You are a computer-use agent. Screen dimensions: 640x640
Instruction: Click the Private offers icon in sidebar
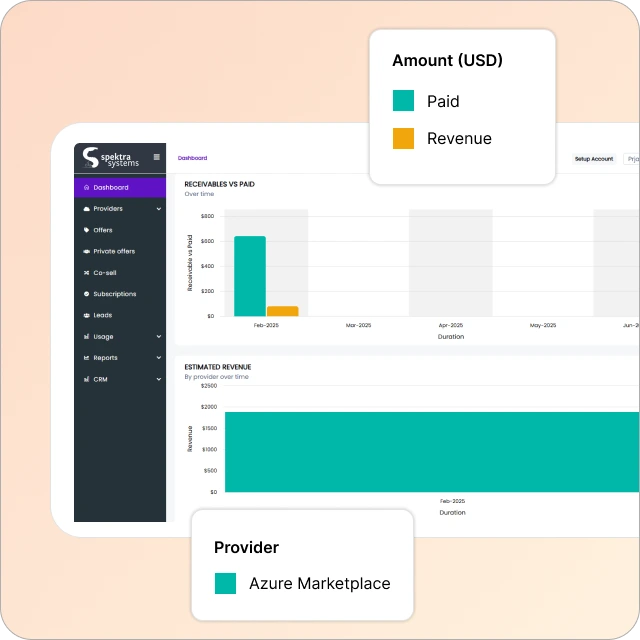[87, 251]
